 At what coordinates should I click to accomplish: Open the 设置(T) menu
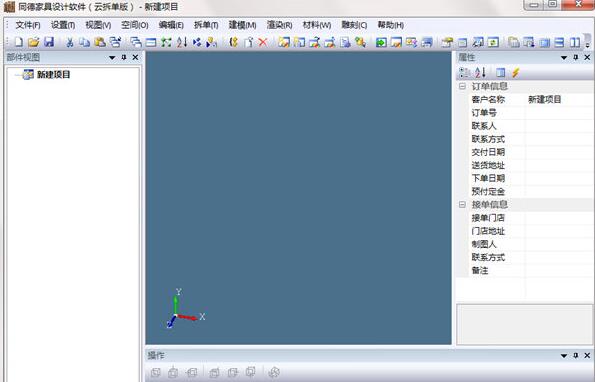pos(63,25)
